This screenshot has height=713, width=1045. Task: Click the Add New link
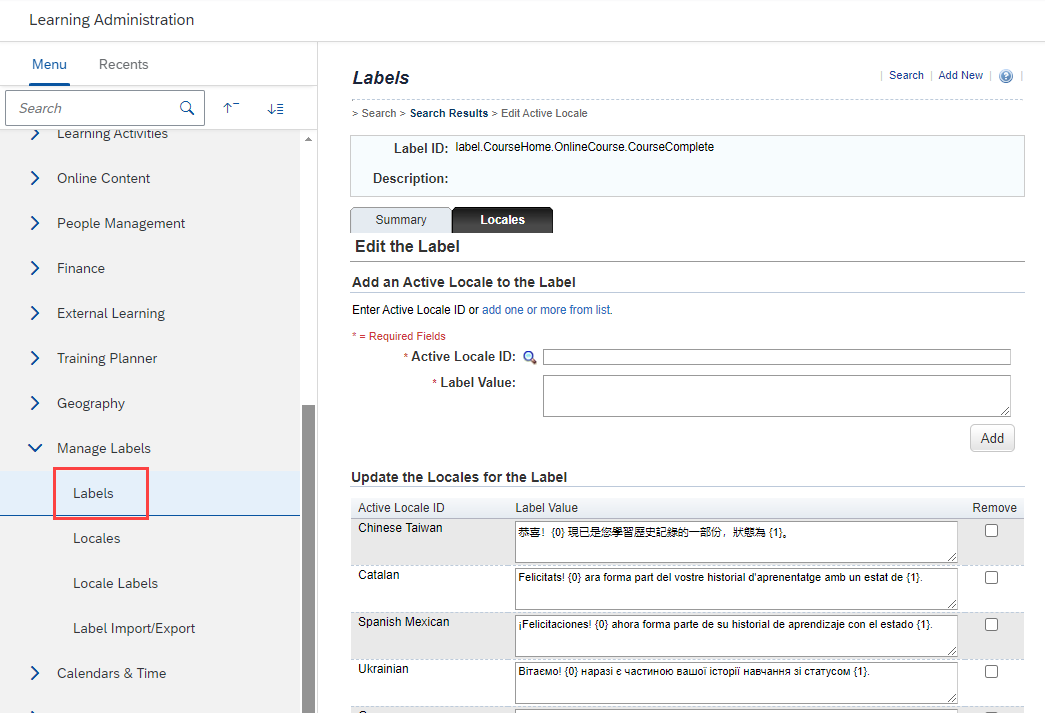(960, 75)
